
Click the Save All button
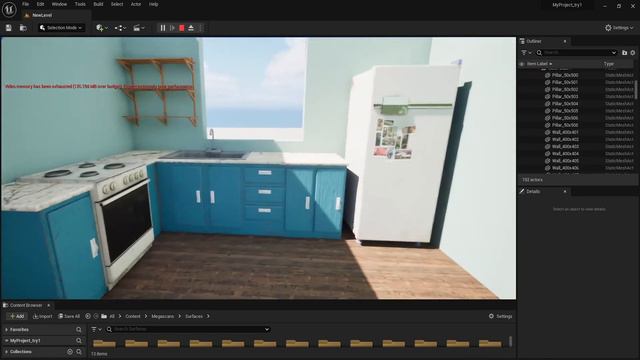69,316
